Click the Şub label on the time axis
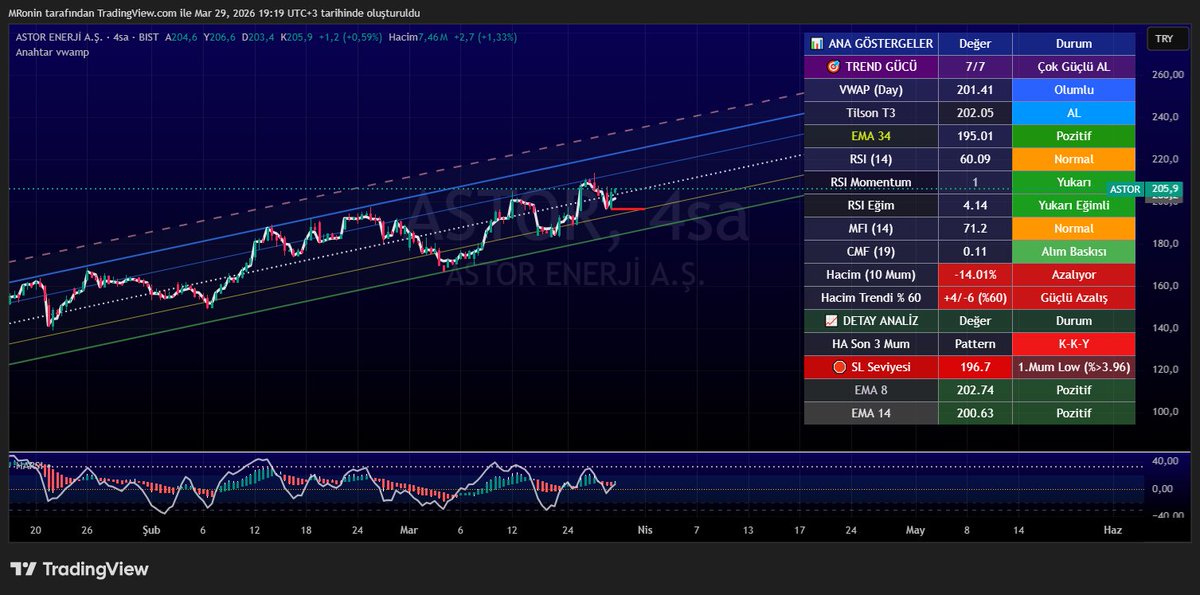1200x595 pixels. 151,531
